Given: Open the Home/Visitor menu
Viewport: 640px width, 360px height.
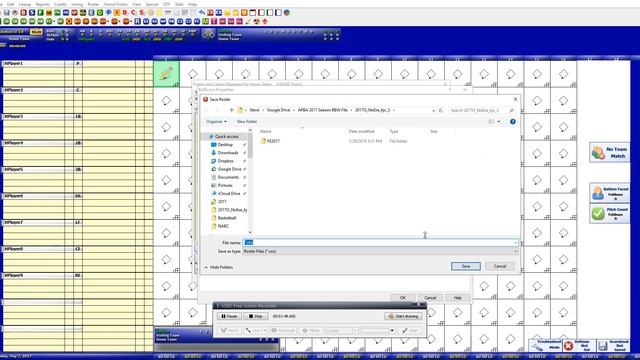Looking at the screenshot, I should [116, 4].
